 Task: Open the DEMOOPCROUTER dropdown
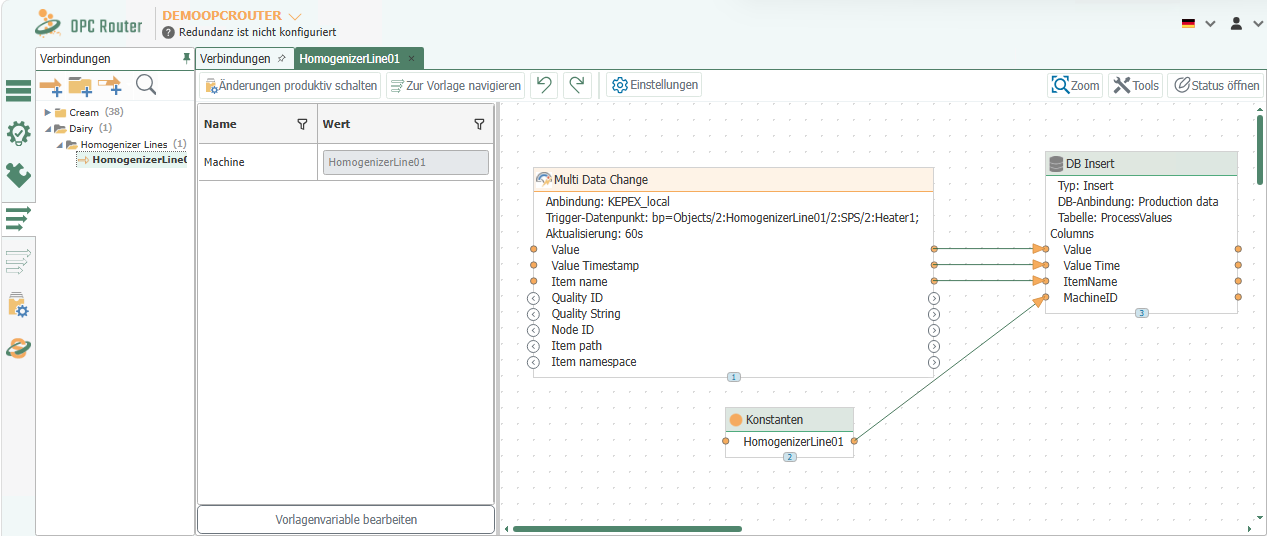pyautogui.click(x=294, y=16)
